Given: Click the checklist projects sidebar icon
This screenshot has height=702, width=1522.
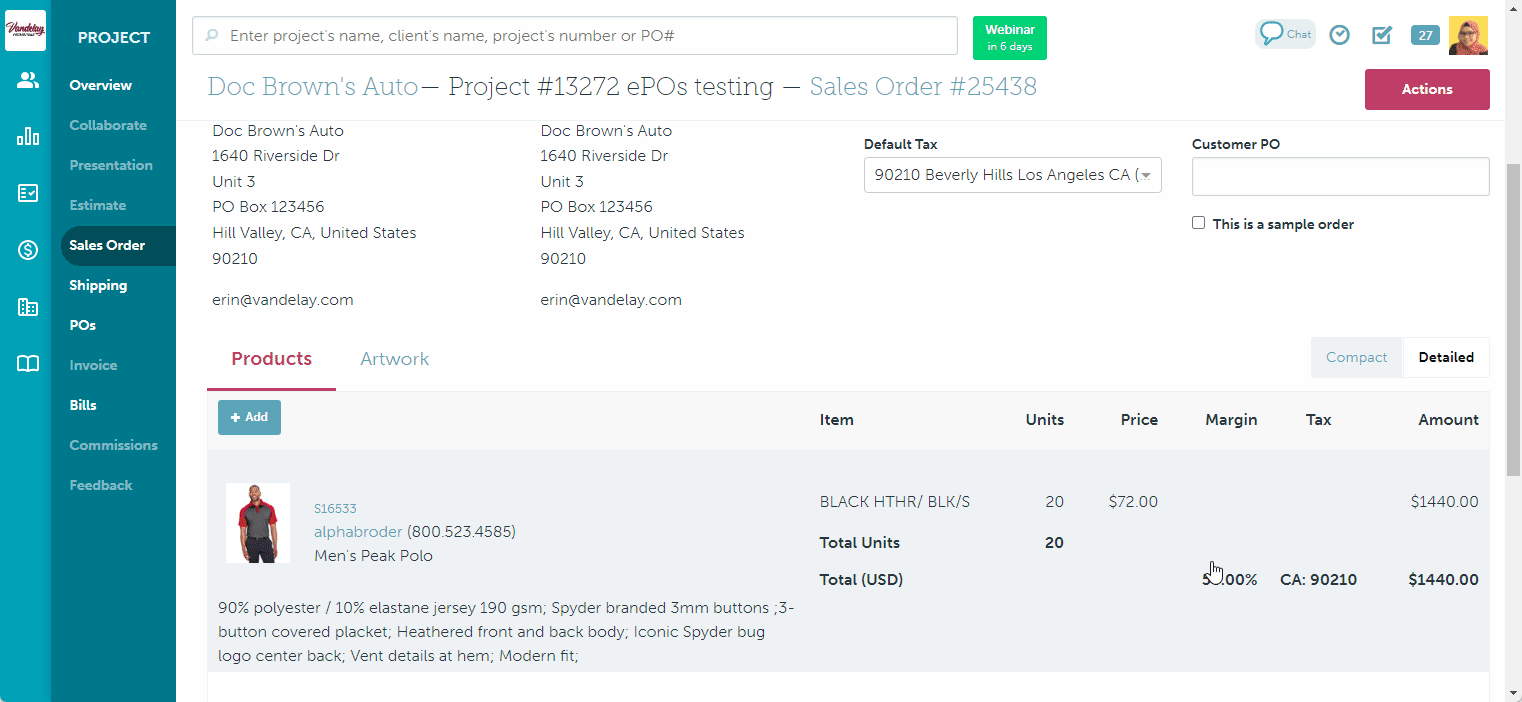Looking at the screenshot, I should click(x=28, y=193).
